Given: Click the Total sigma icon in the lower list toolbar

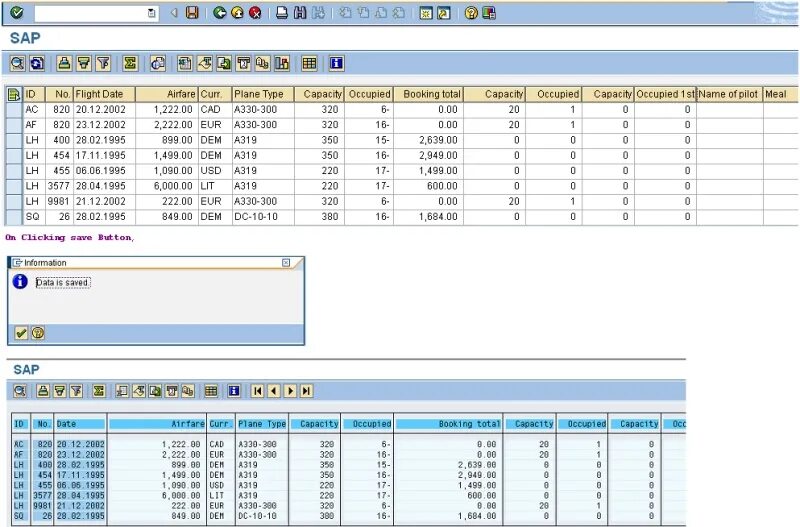Looking at the screenshot, I should [98, 391].
